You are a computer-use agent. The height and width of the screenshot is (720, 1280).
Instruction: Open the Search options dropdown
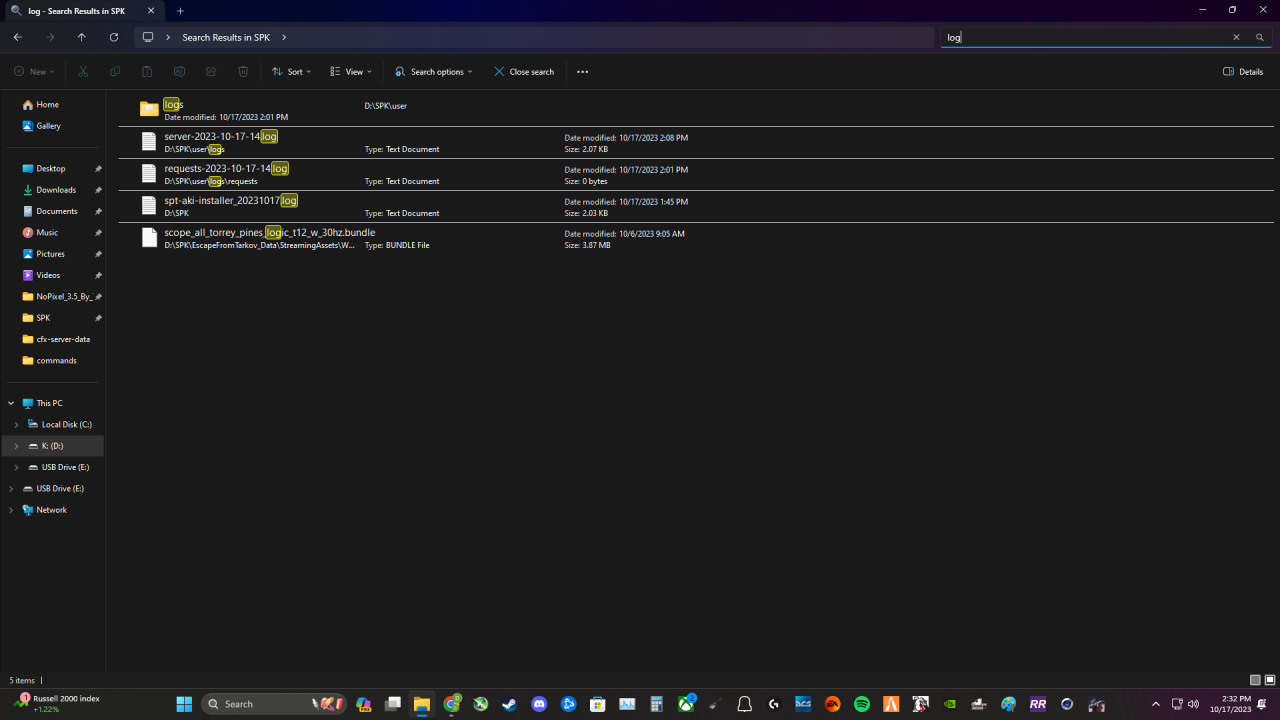coord(434,72)
